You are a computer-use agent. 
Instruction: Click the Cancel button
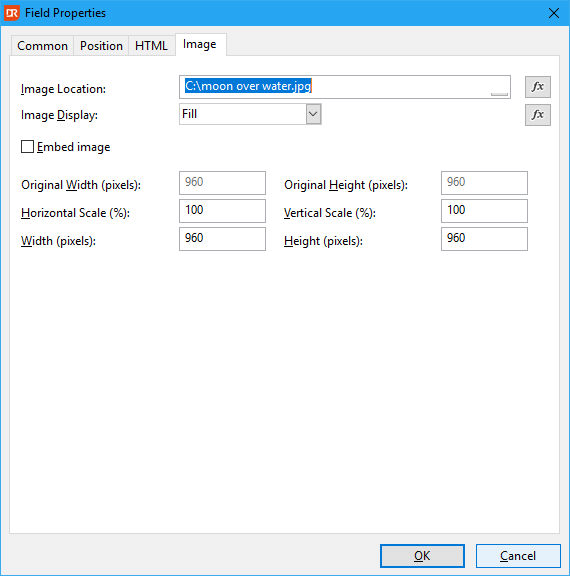[x=518, y=556]
